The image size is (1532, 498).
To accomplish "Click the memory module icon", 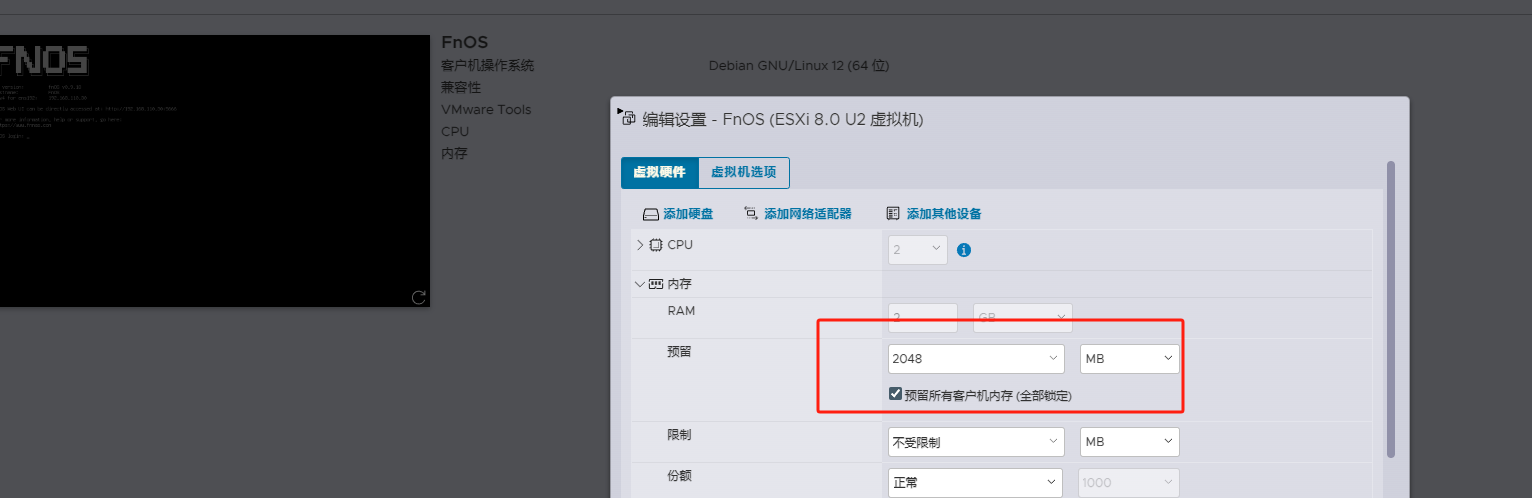I will tap(656, 284).
